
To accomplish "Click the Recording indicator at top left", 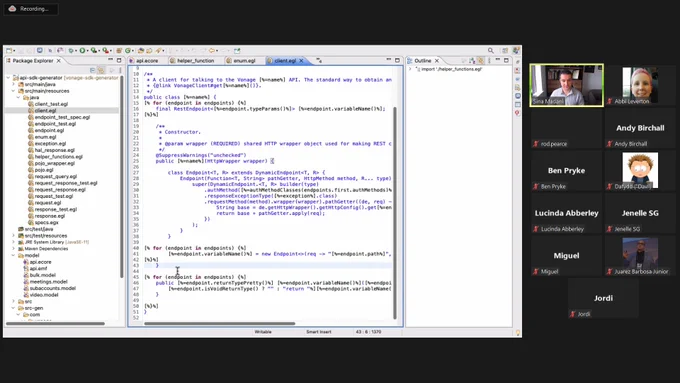I will click(x=30, y=9).
